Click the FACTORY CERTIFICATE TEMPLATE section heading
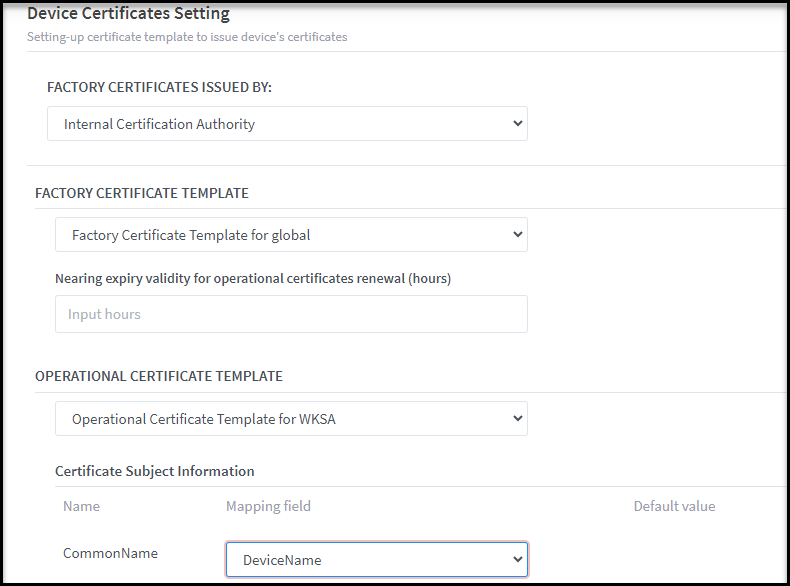 tap(142, 193)
